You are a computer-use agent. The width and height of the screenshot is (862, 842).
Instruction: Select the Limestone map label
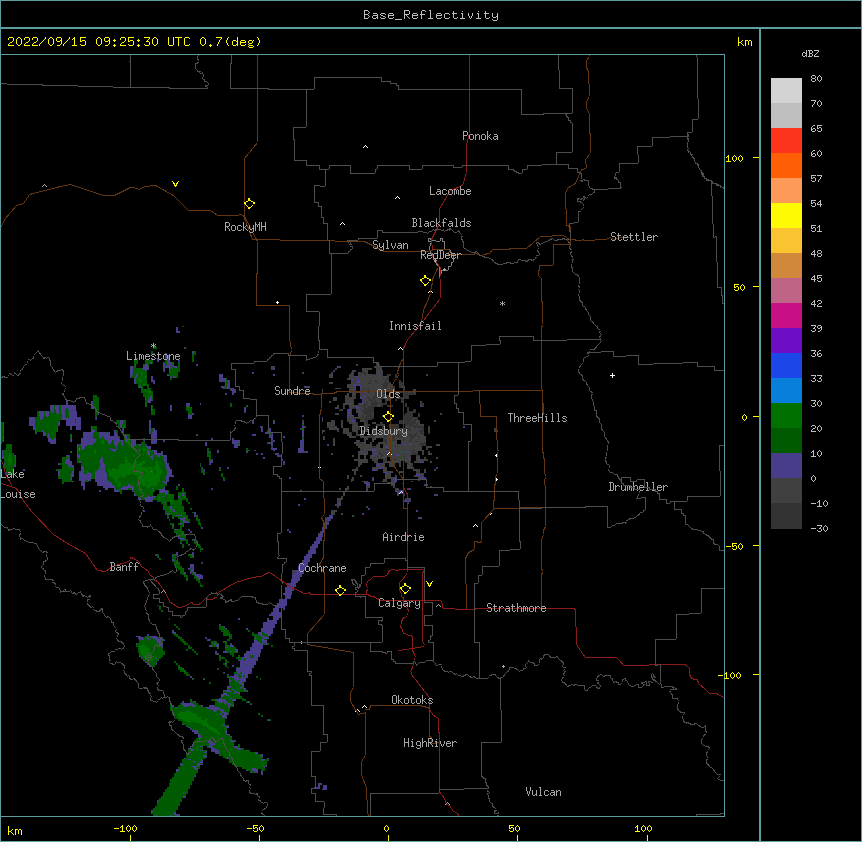pos(153,356)
